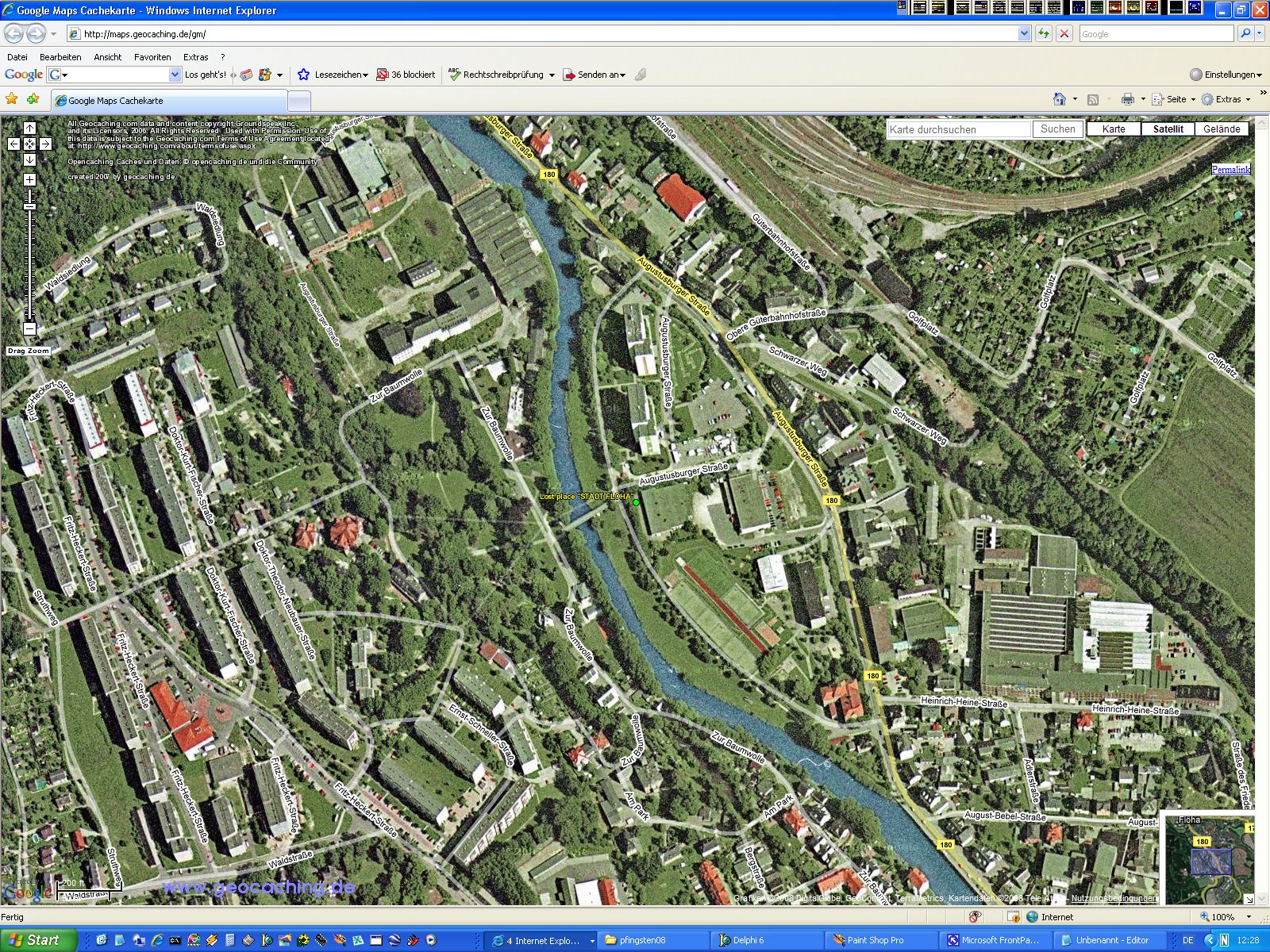Open the Extras gear menu in command bar
This screenshot has width=1270, height=952.
pyautogui.click(x=1226, y=99)
